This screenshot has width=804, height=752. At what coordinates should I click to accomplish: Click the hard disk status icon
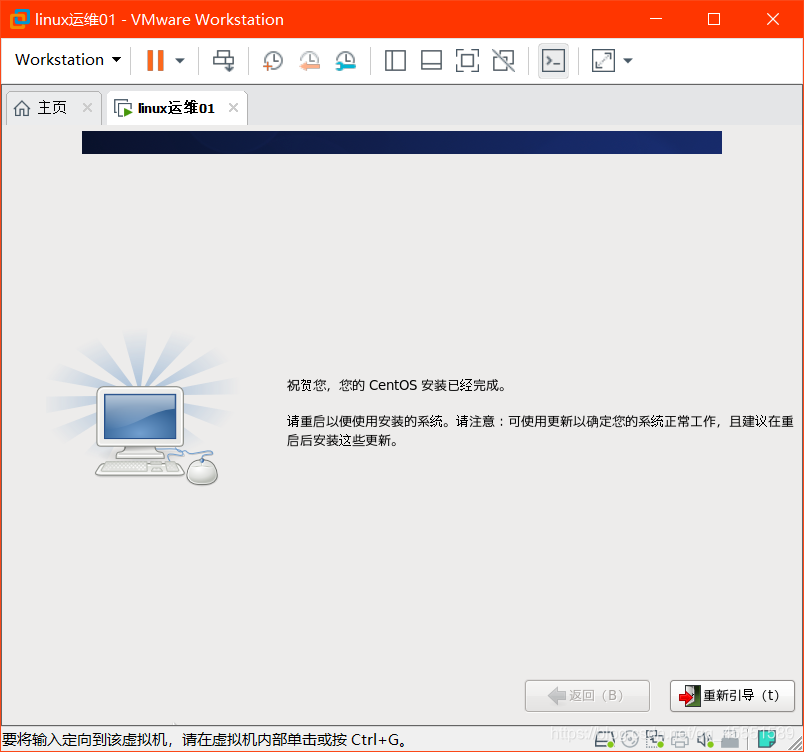(605, 739)
